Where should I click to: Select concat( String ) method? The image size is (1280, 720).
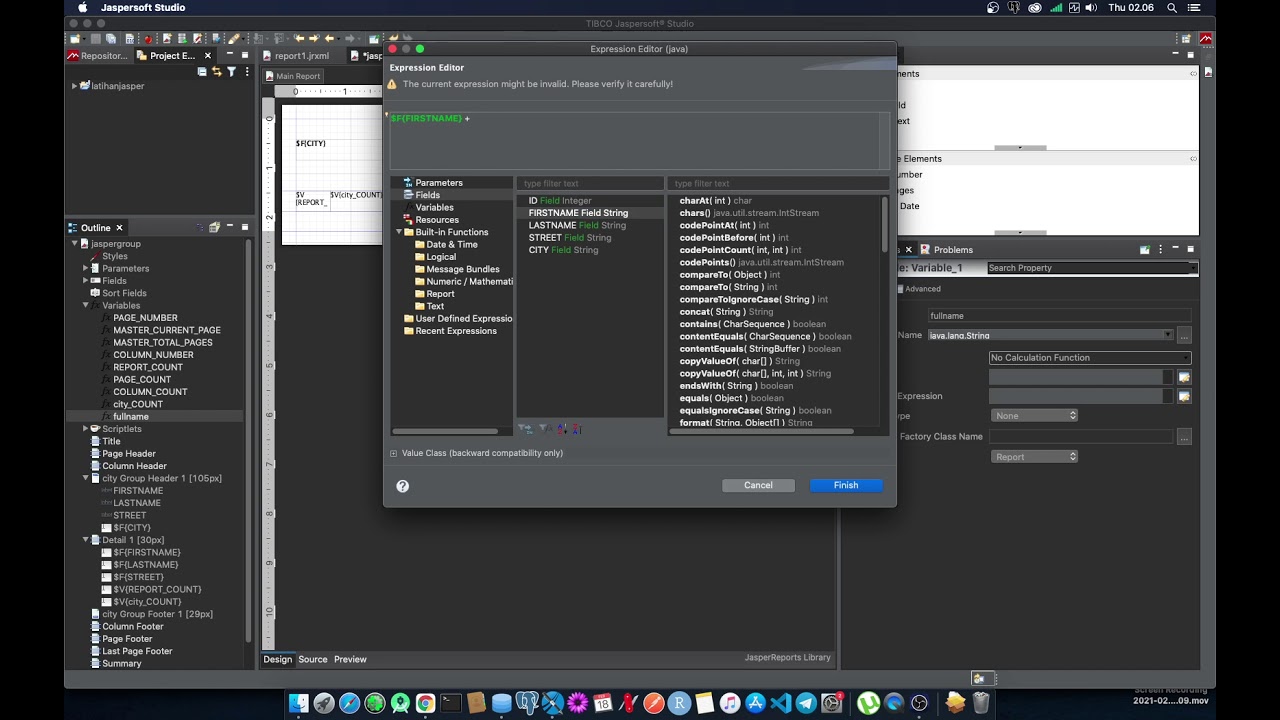click(726, 312)
